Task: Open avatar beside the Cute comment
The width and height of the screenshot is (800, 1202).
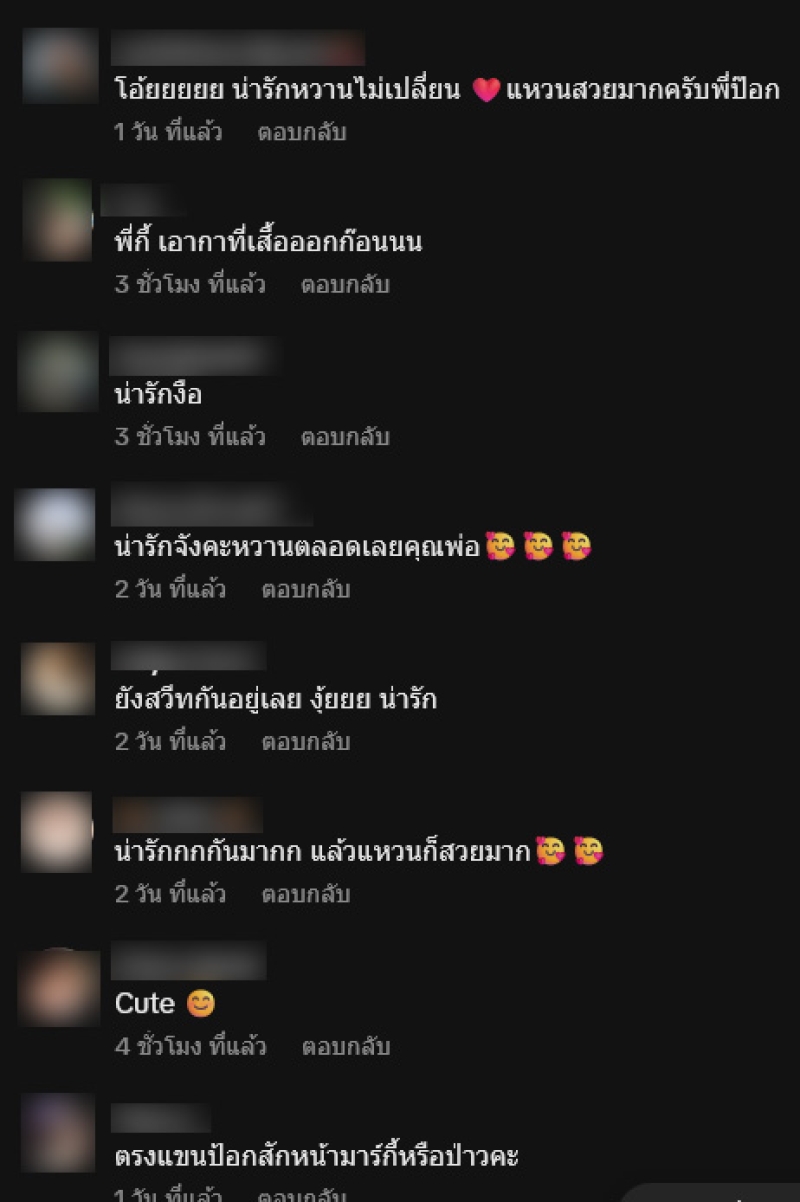Action: pos(59,988)
